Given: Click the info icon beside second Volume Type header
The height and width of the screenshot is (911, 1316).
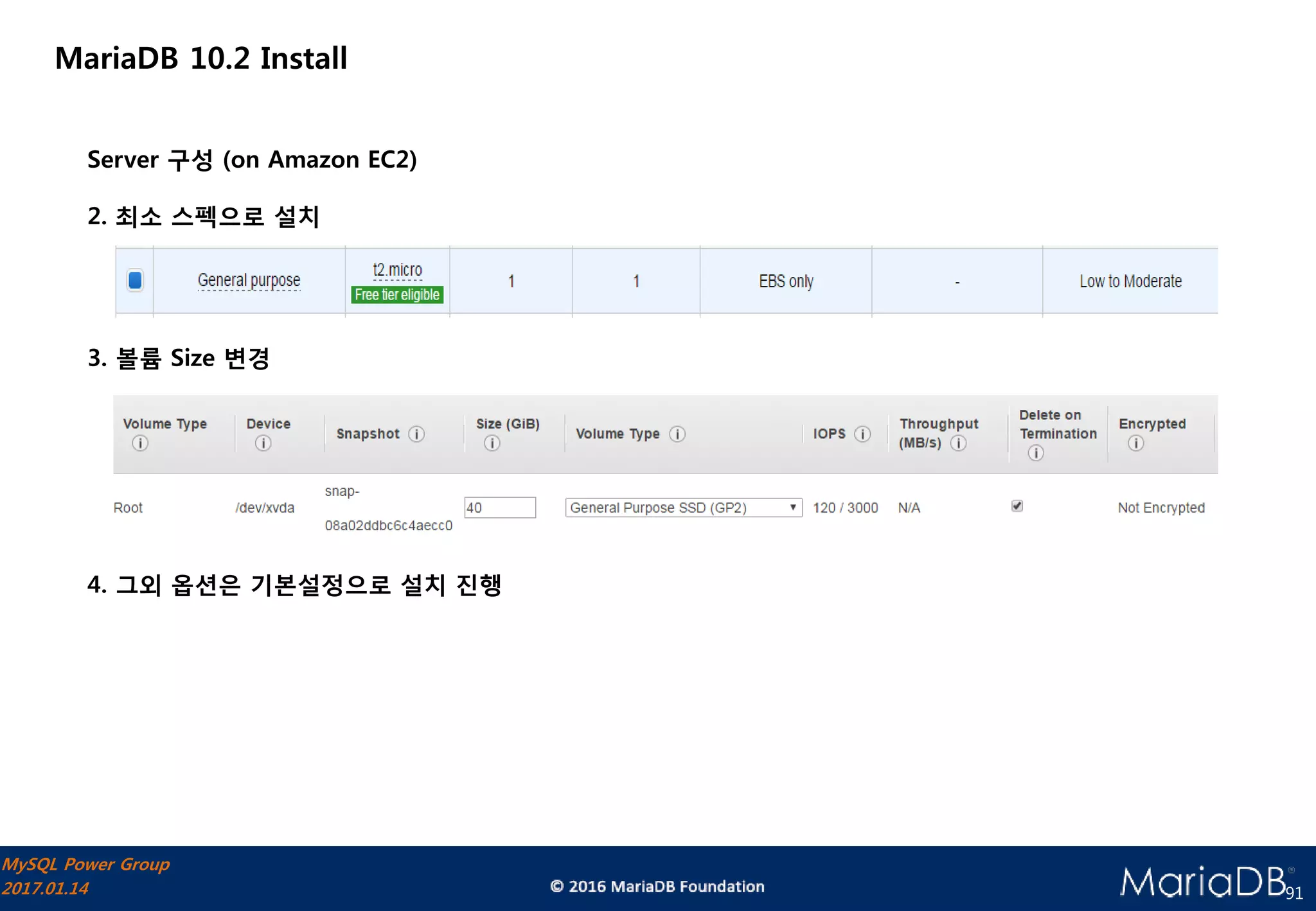Looking at the screenshot, I should [677, 434].
